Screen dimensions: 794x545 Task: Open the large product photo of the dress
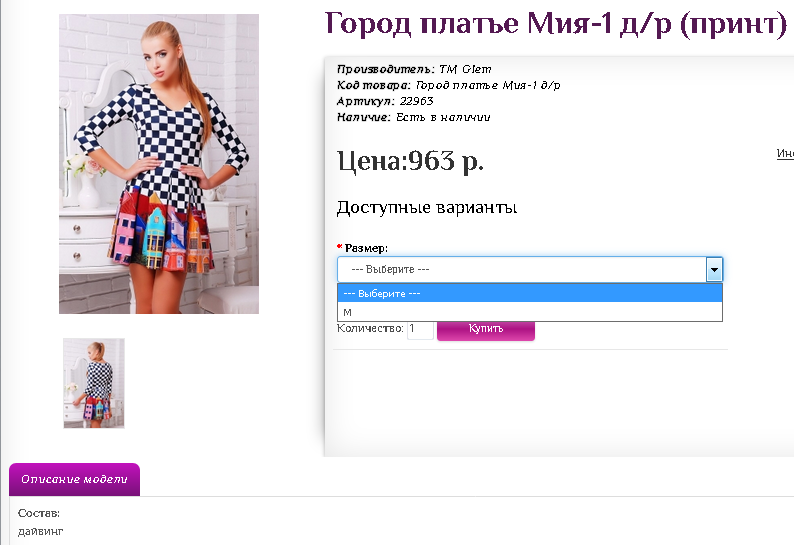[x=159, y=164]
